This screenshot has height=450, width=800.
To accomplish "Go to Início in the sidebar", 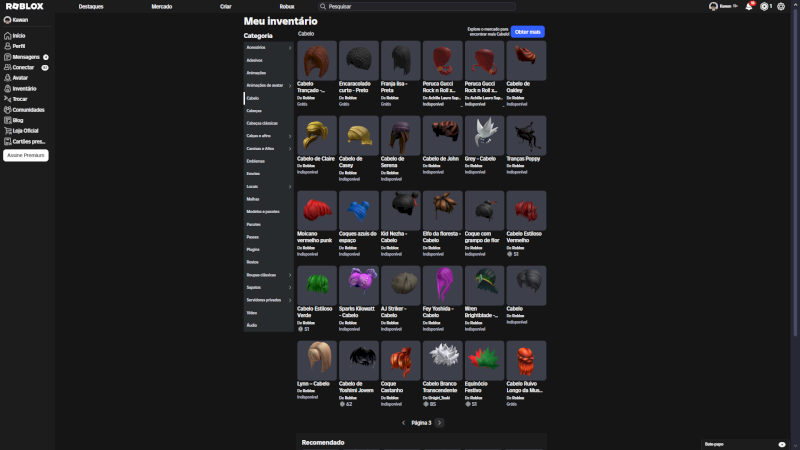I will [19, 35].
